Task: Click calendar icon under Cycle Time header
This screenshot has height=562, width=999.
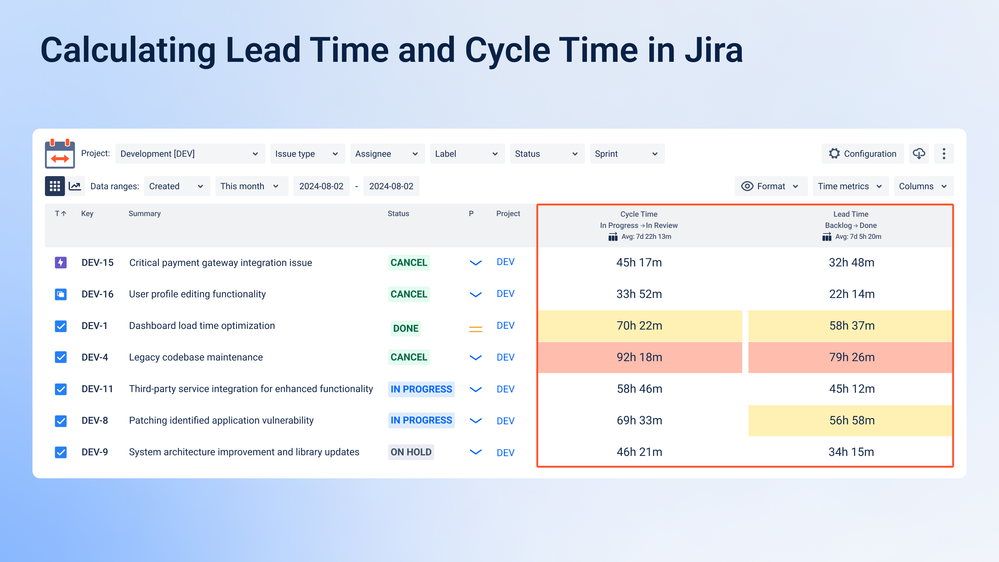Action: click(x=612, y=236)
